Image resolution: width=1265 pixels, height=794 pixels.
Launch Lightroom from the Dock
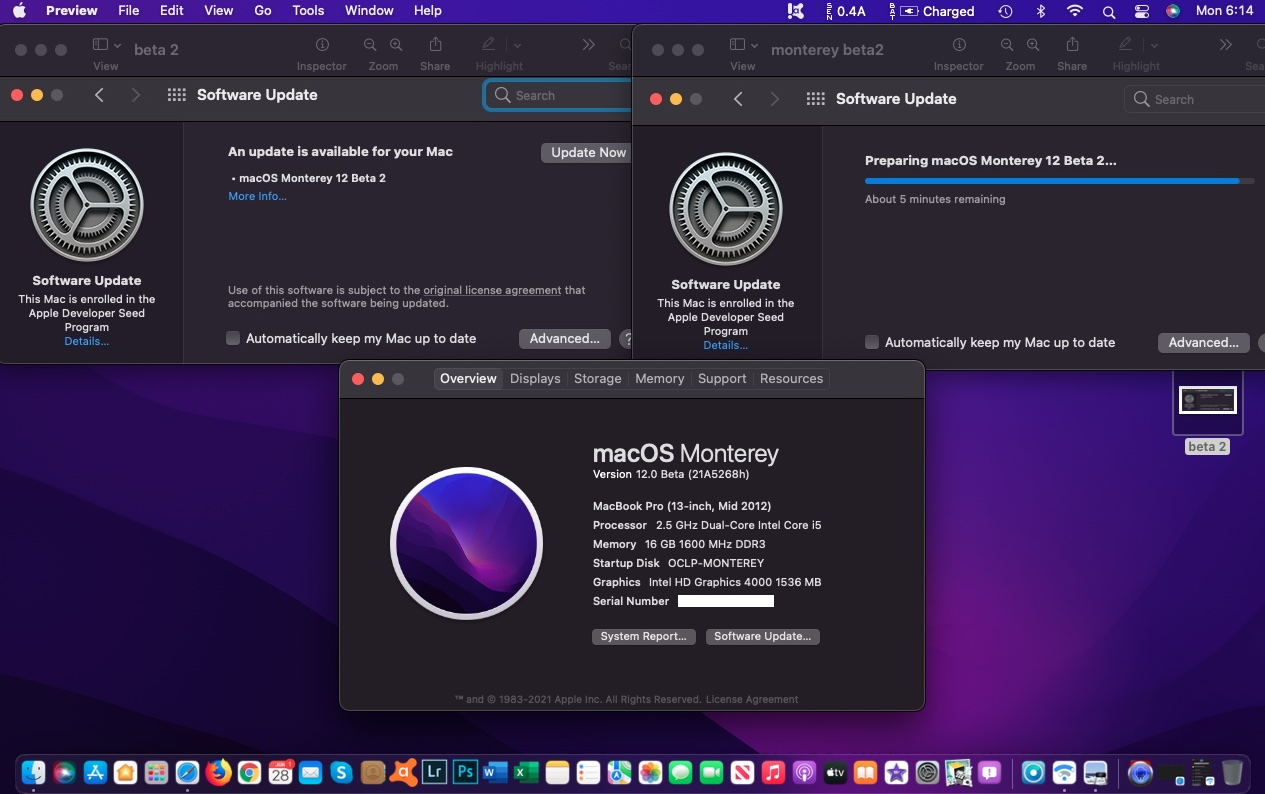(x=434, y=772)
